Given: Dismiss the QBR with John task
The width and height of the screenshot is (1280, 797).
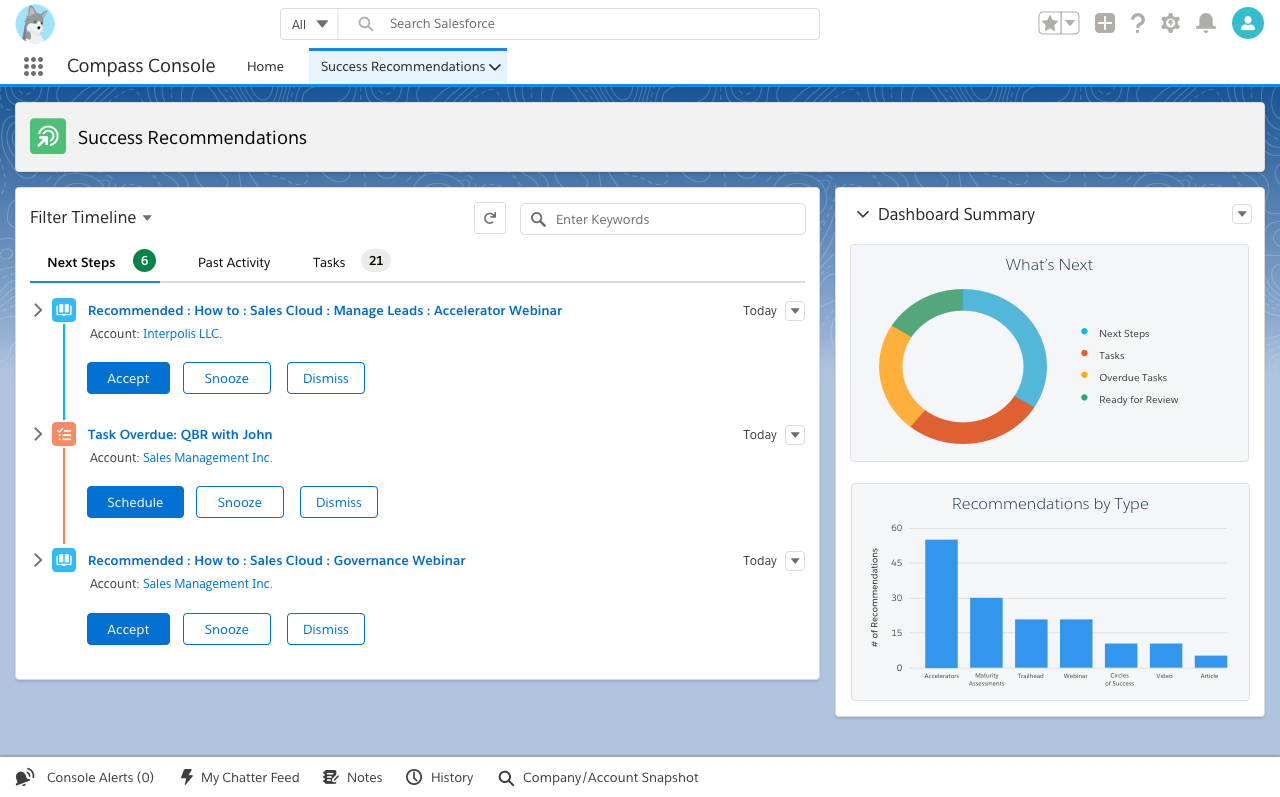Looking at the screenshot, I should [x=339, y=502].
